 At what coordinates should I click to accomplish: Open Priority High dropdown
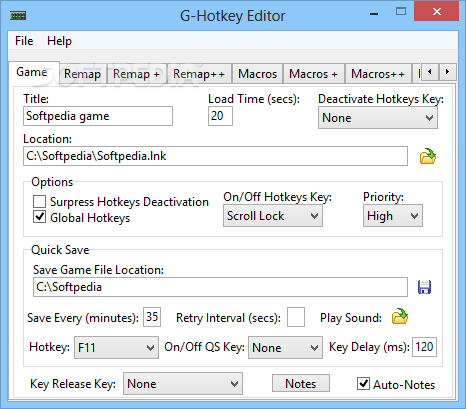pos(393,216)
